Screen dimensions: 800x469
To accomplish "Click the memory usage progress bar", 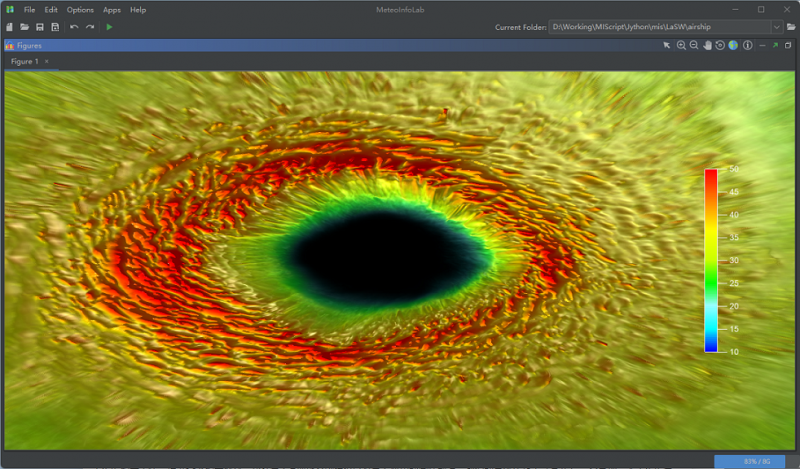I will pos(756,461).
